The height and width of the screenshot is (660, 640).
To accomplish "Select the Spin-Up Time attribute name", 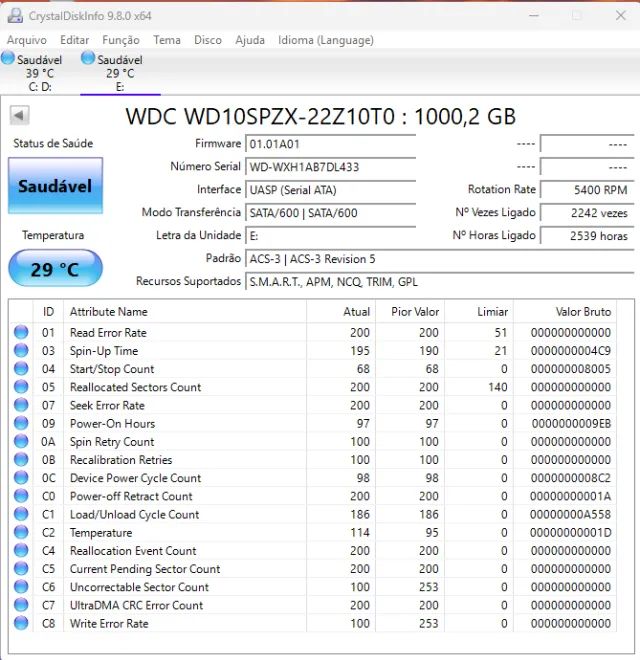I will coord(104,351).
